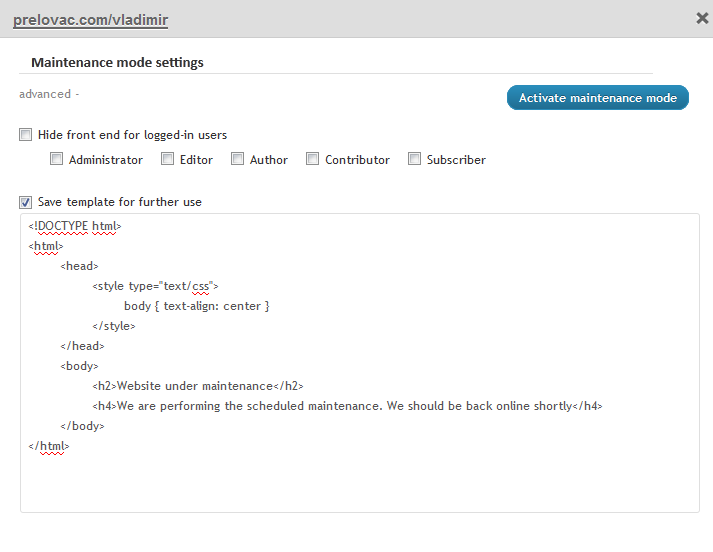Screen dimensions: 713x552
Task: Click empty space at bottom of template editor
Action: pos(360,485)
